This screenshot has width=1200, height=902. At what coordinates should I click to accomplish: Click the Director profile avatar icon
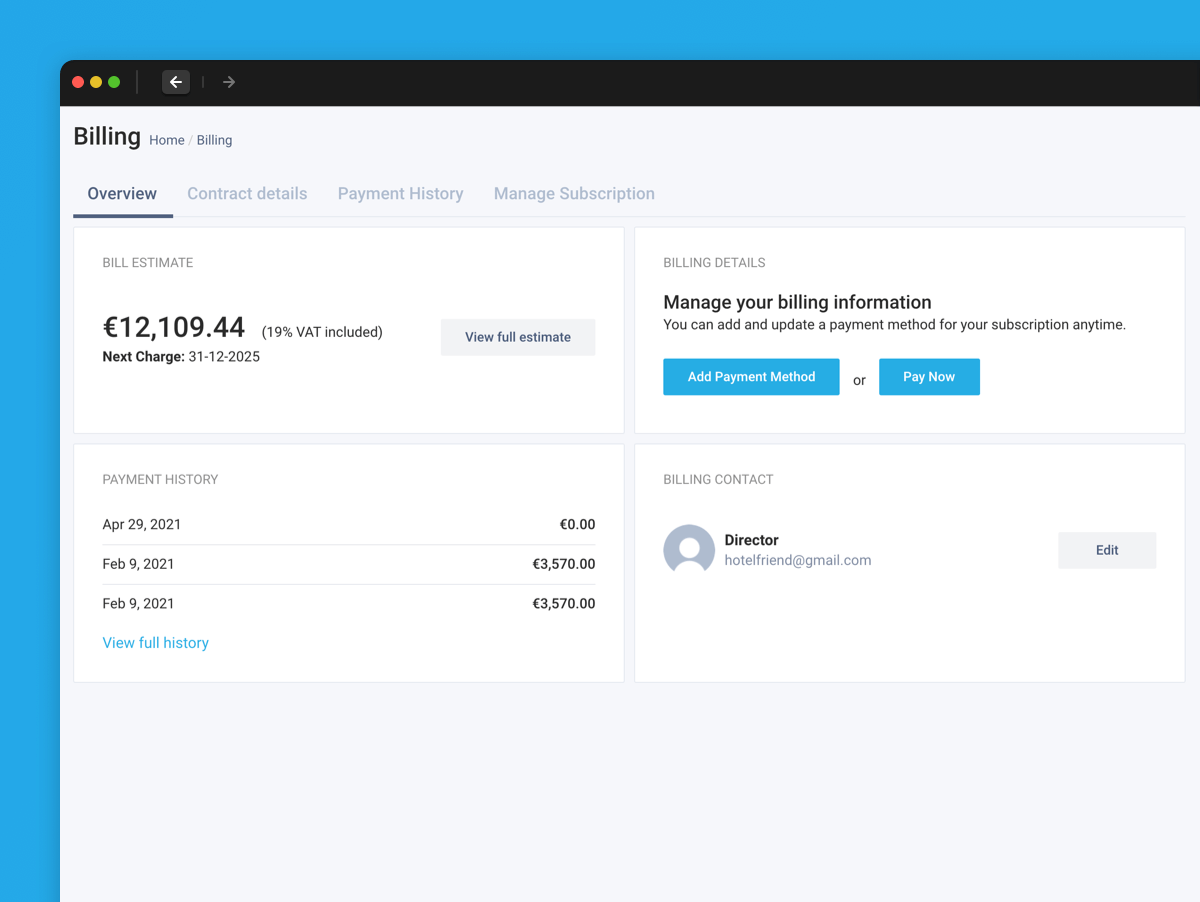[689, 550]
